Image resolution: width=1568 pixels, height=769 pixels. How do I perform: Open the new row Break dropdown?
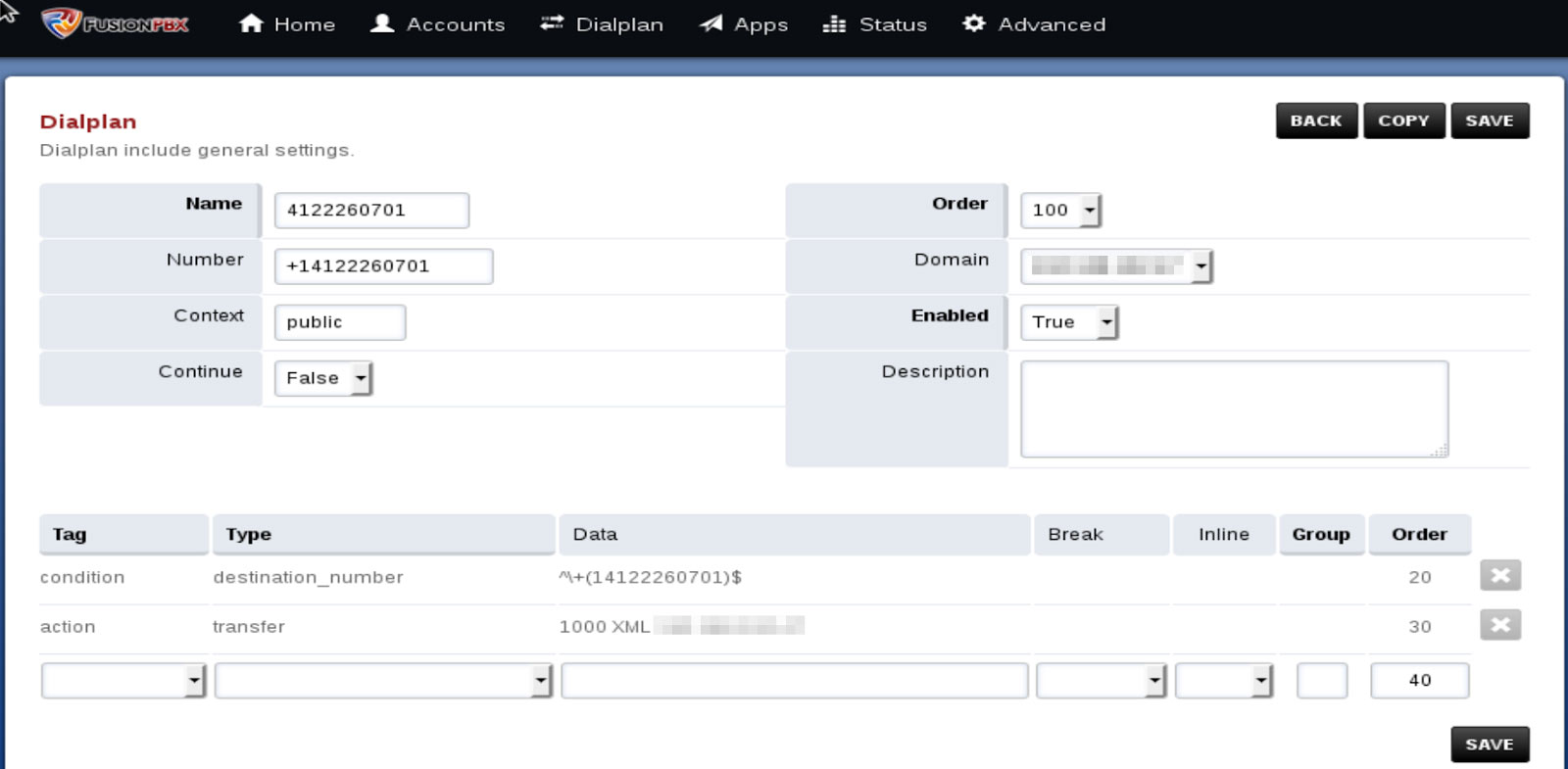[1102, 680]
